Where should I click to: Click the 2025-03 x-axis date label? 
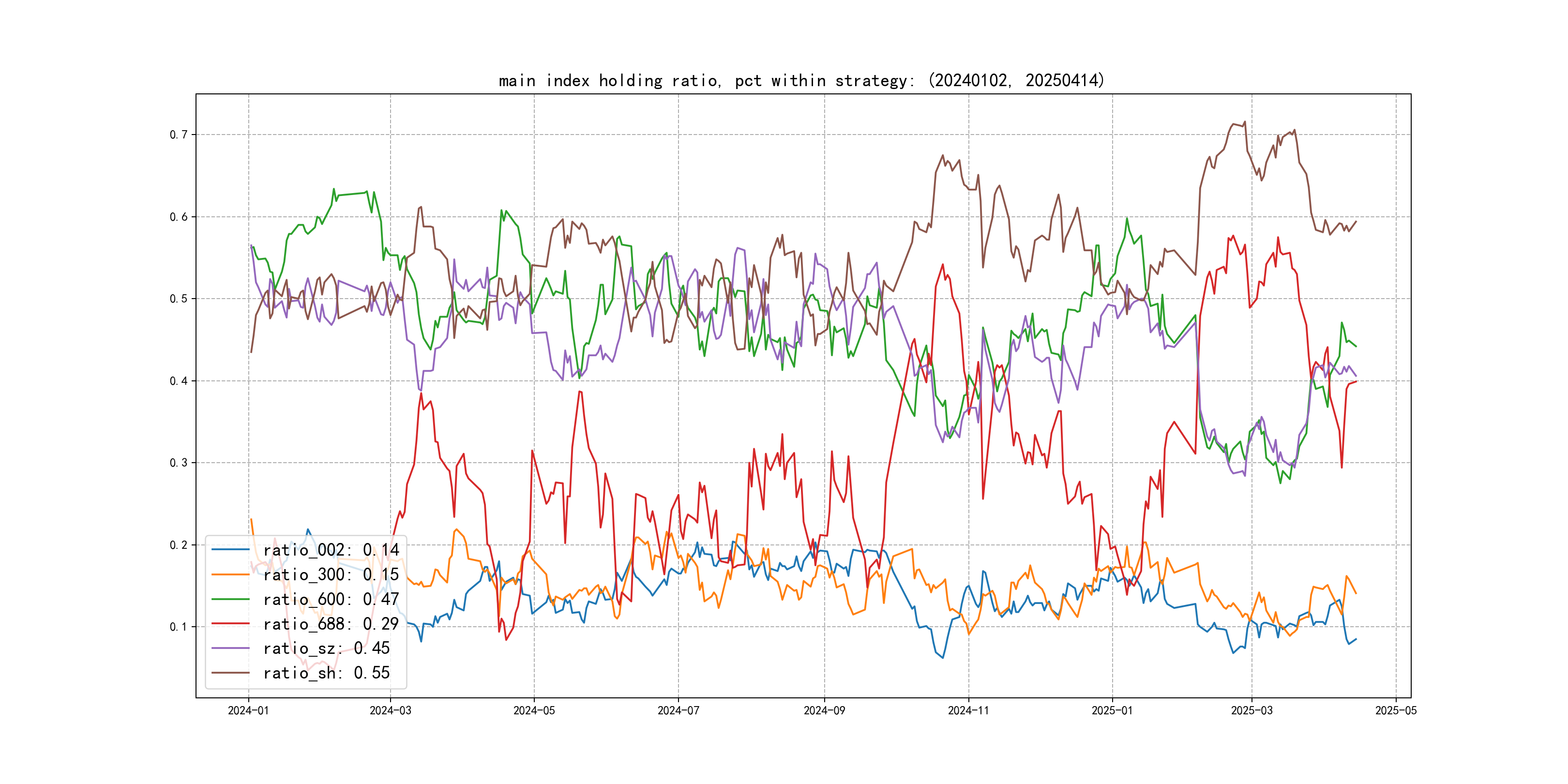point(1251,710)
